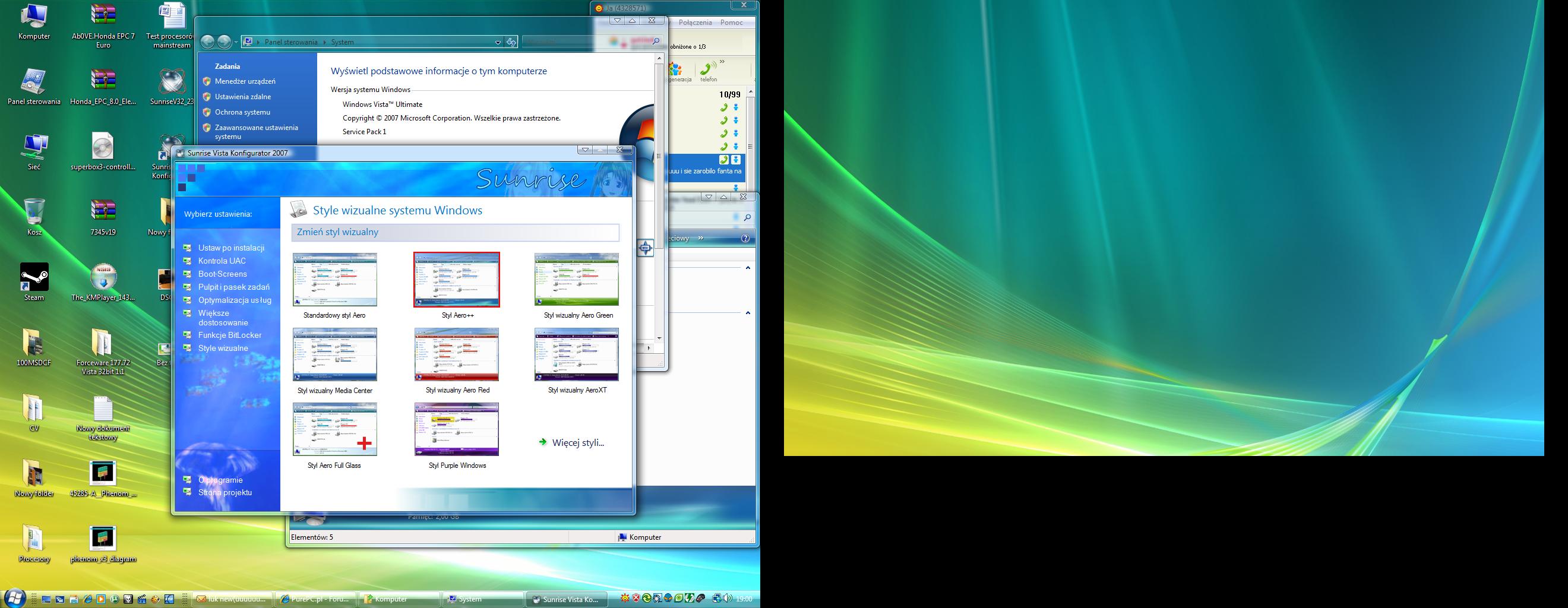The height and width of the screenshot is (608, 1568).
Task: Go back in System window
Action: pos(207,42)
